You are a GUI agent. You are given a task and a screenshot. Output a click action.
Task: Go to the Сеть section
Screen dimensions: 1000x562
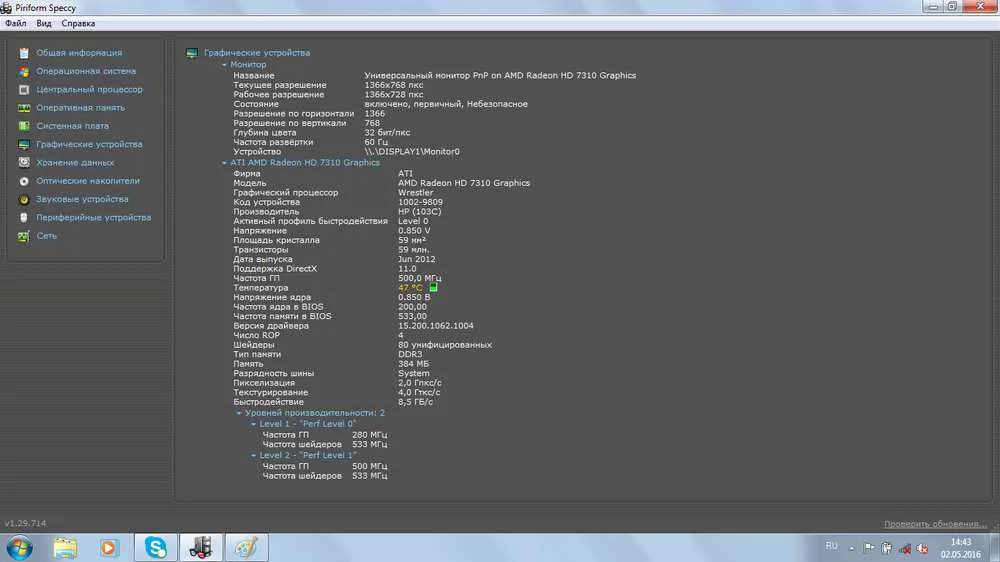[x=47, y=236]
